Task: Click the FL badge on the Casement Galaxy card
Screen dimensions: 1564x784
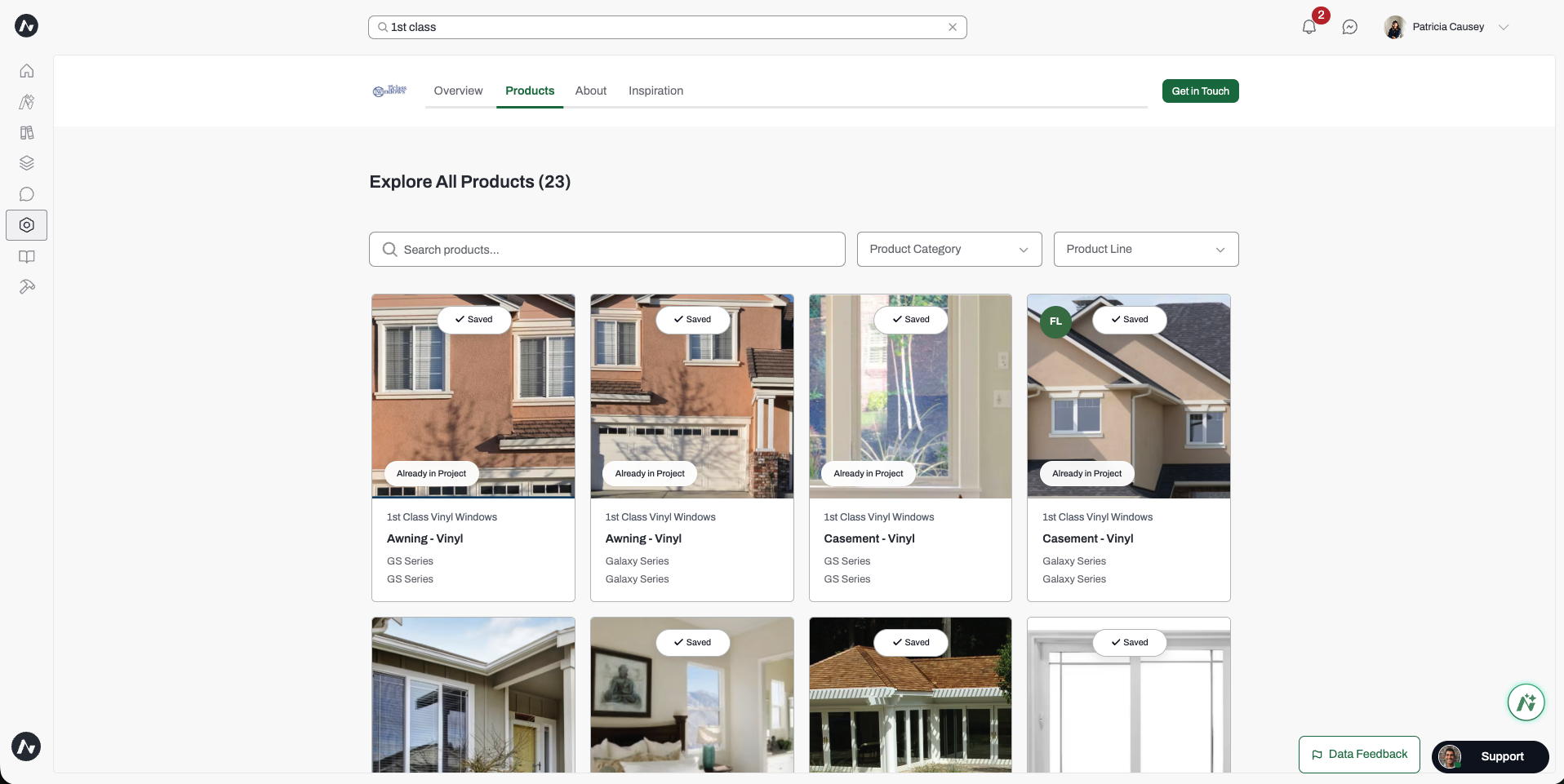Action: tap(1055, 321)
